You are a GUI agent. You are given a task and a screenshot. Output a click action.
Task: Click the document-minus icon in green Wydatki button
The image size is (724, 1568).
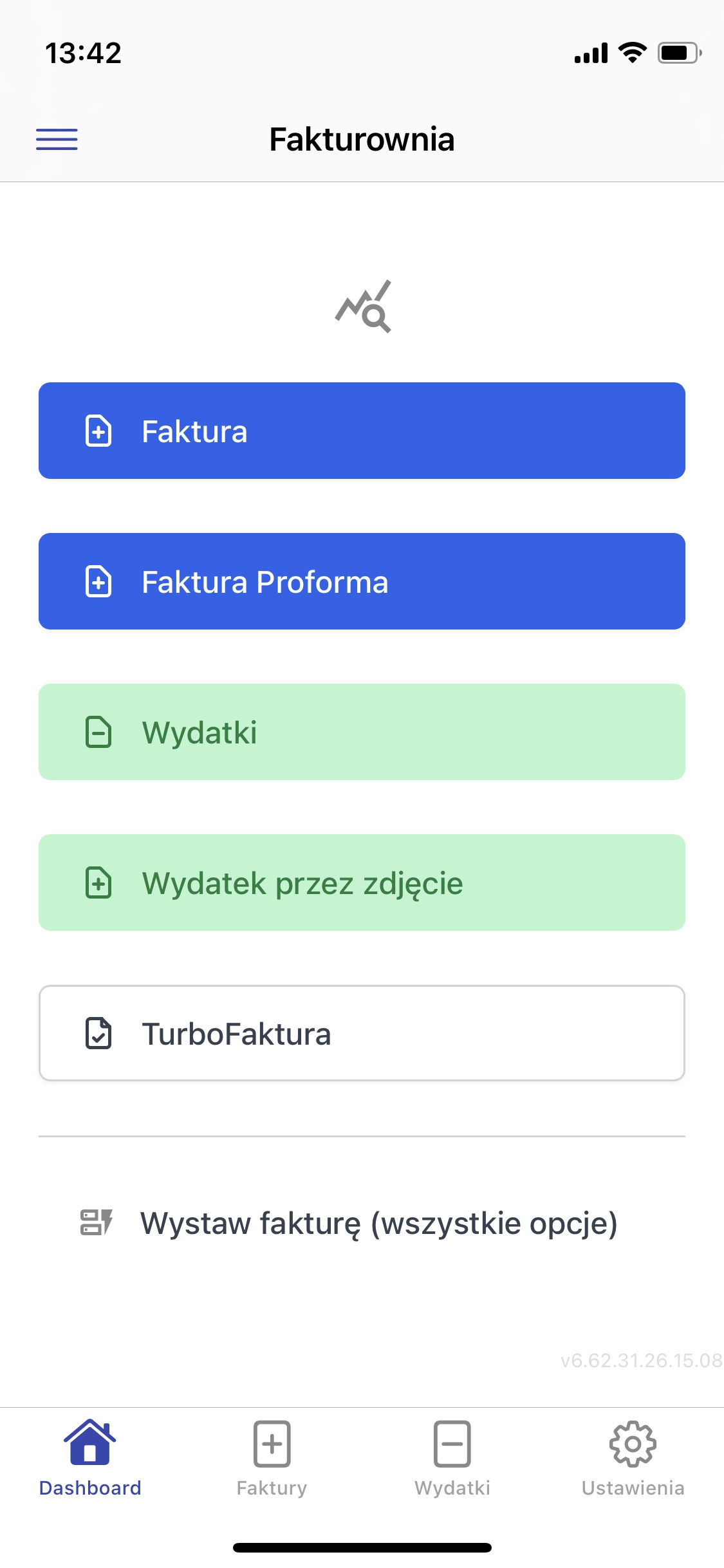(x=98, y=732)
